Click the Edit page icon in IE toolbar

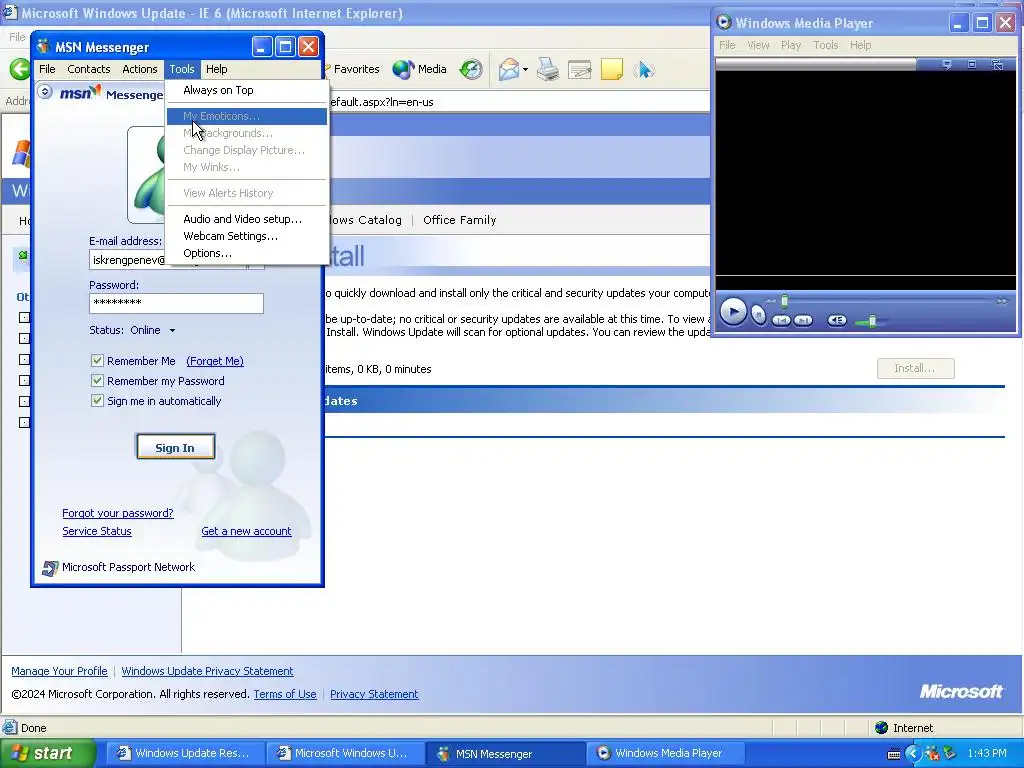579,69
